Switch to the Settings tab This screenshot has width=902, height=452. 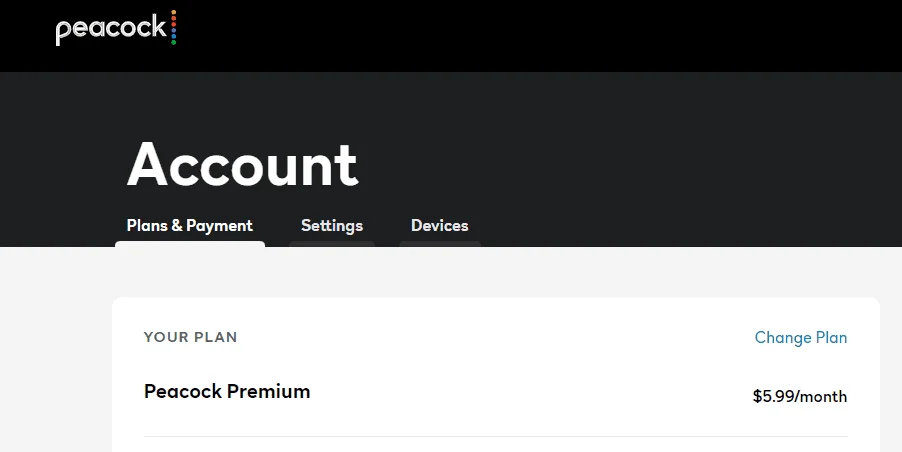click(x=332, y=225)
